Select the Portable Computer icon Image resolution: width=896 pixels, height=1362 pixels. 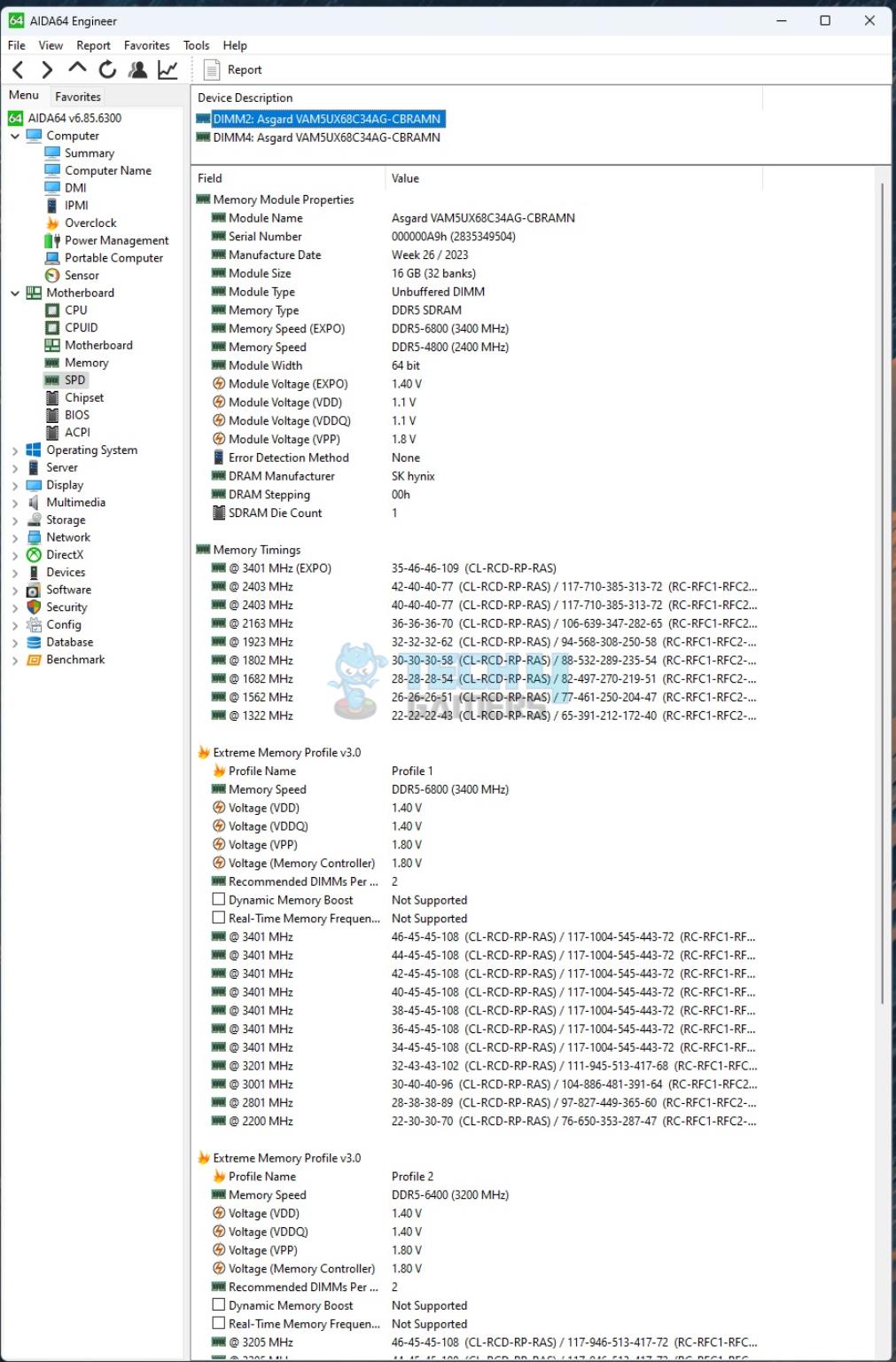click(x=52, y=258)
